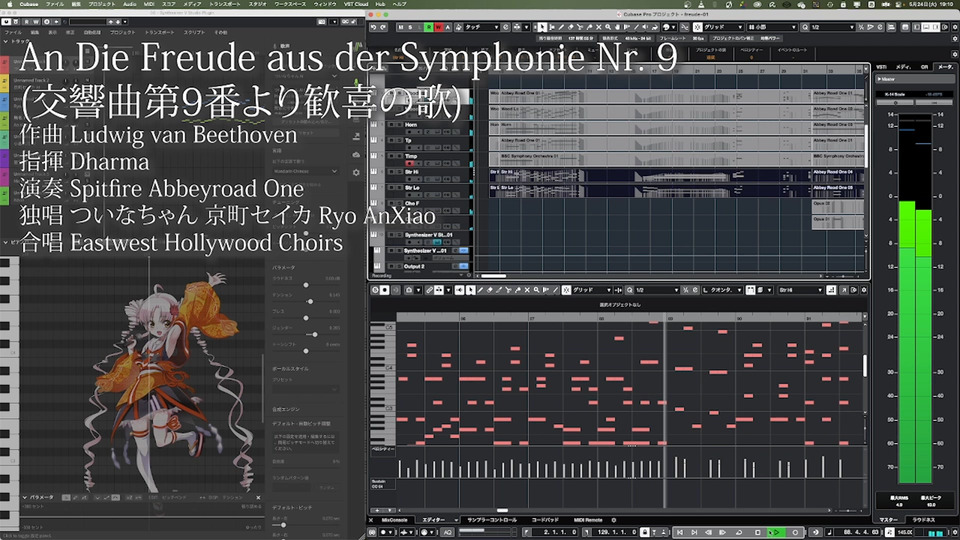Viewport: 960px width, 540px height.
Task: Select scissors tool in Key Editor toolbar
Action: [508, 290]
